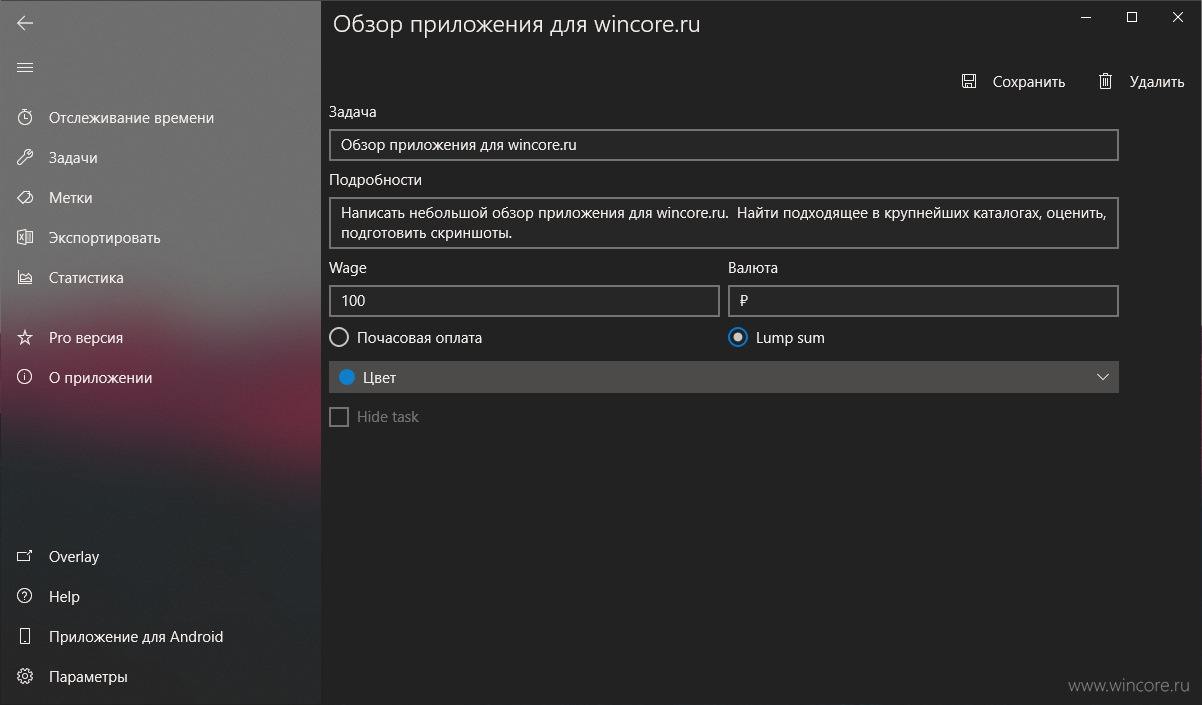1202x705 pixels.
Task: Click the Excel export icon
Action: pos(26,237)
